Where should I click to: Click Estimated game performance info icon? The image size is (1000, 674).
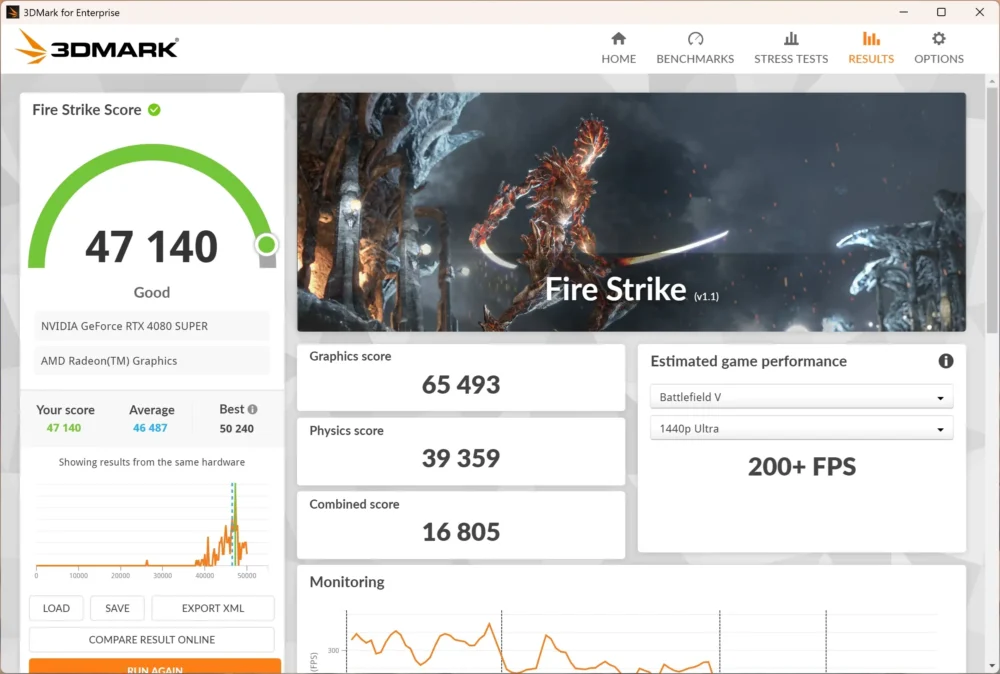[945, 361]
